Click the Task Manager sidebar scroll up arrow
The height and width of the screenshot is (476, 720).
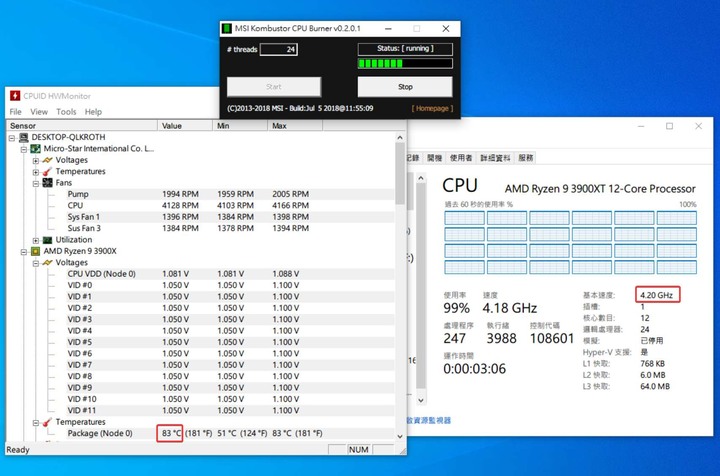pyautogui.click(x=421, y=178)
